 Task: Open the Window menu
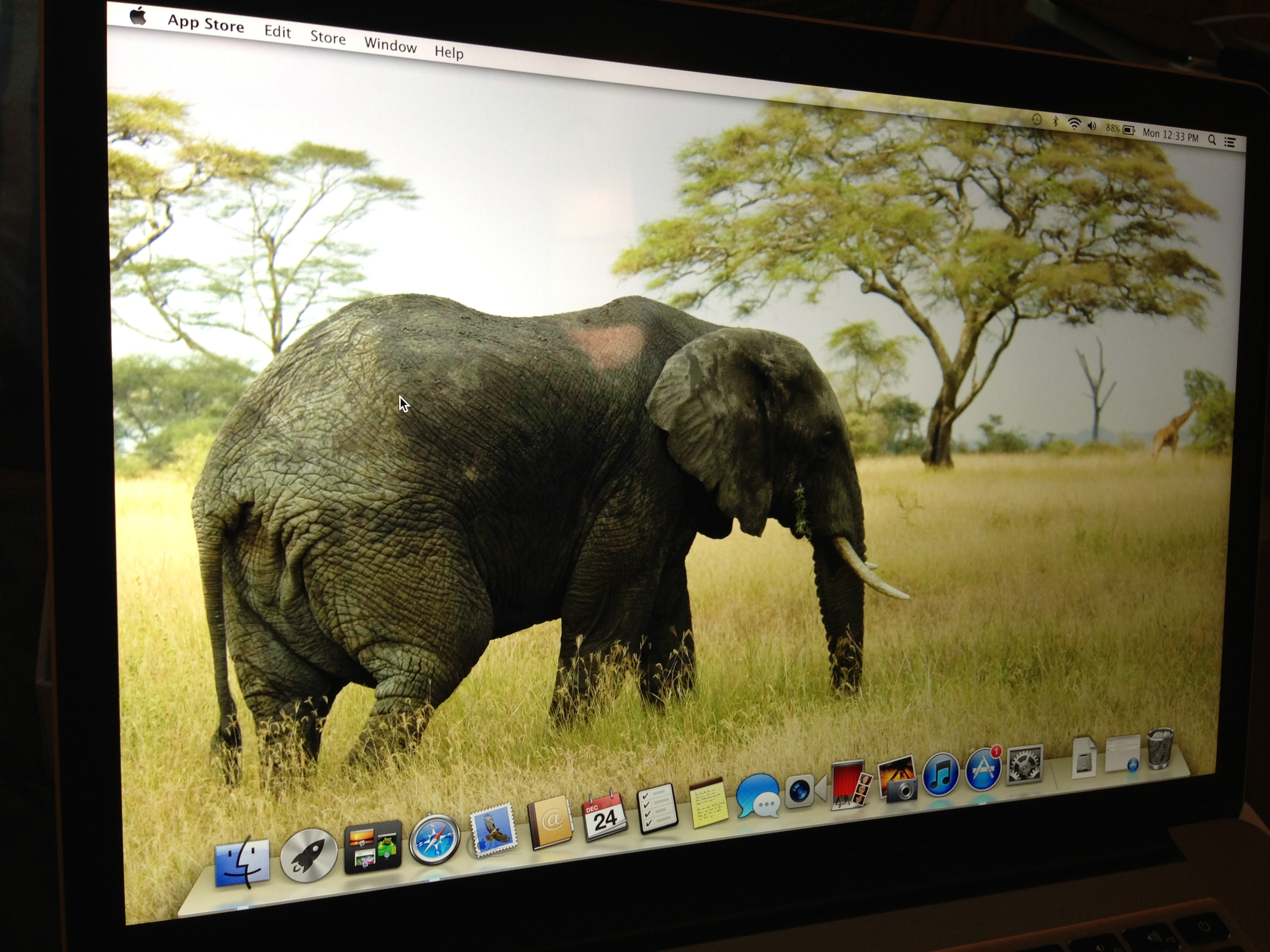pos(390,45)
